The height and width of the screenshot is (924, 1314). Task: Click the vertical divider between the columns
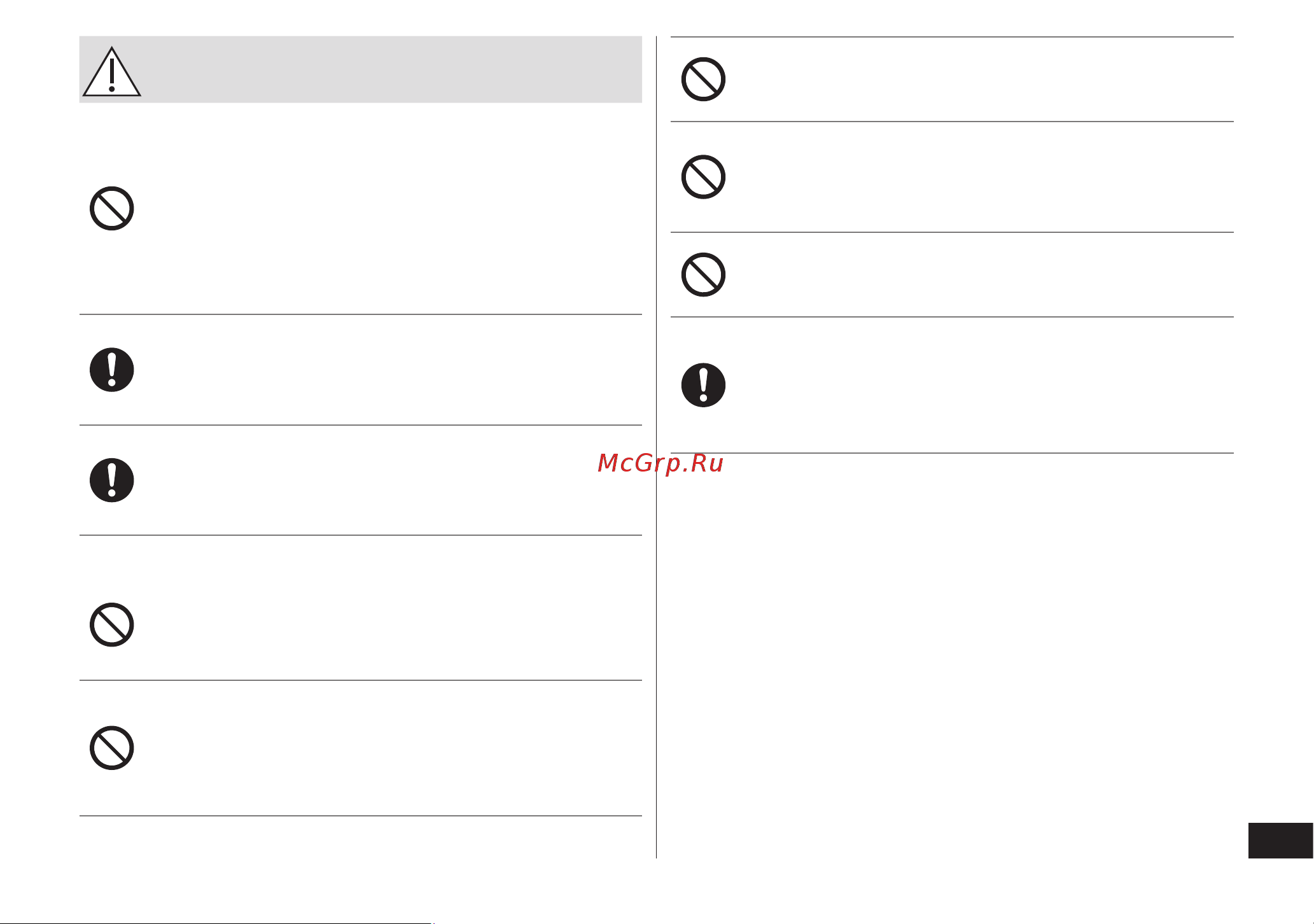point(656,447)
